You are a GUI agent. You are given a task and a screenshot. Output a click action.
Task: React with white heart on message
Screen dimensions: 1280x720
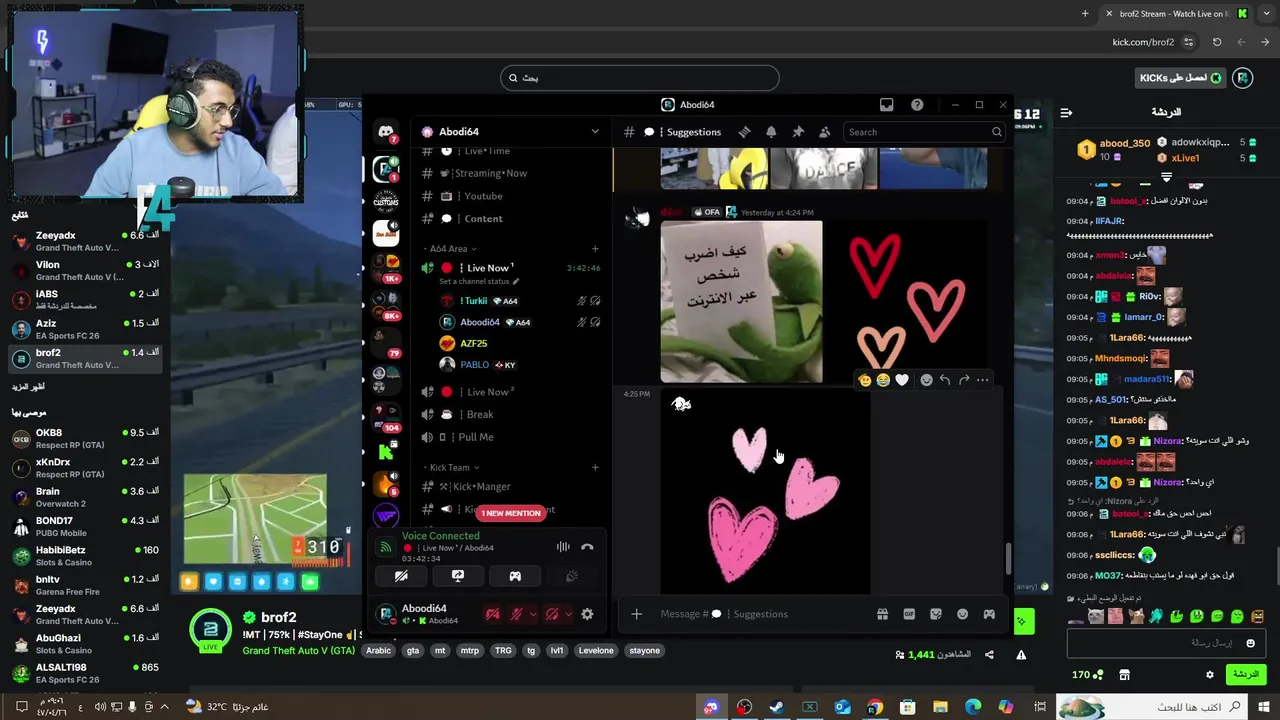902,380
